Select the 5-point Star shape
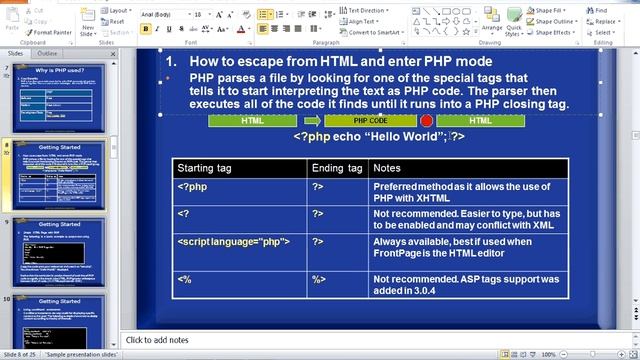The height and width of the screenshot is (360, 640). [466, 31]
